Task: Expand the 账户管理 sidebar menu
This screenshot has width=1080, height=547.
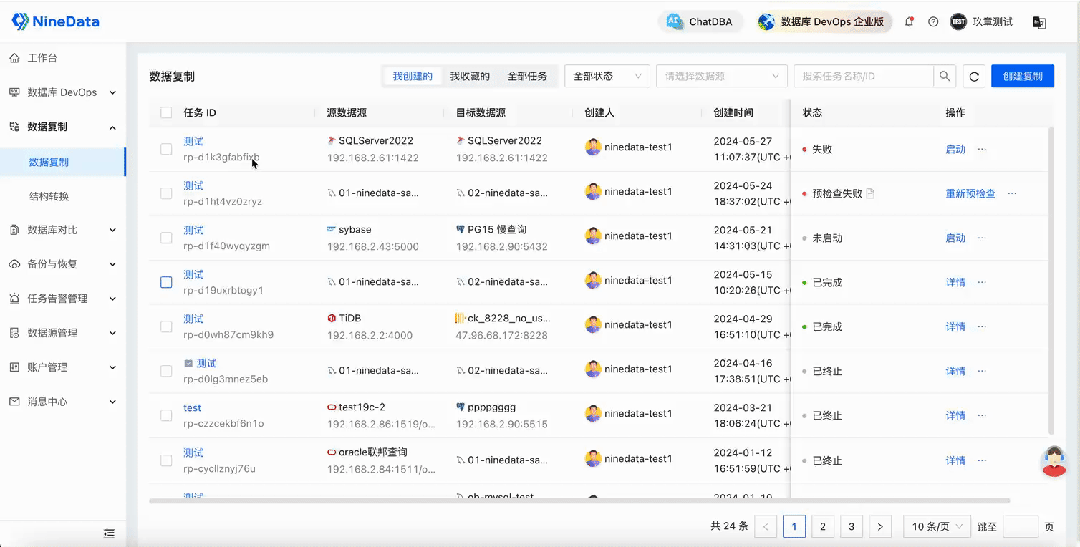Action: tap(62, 368)
